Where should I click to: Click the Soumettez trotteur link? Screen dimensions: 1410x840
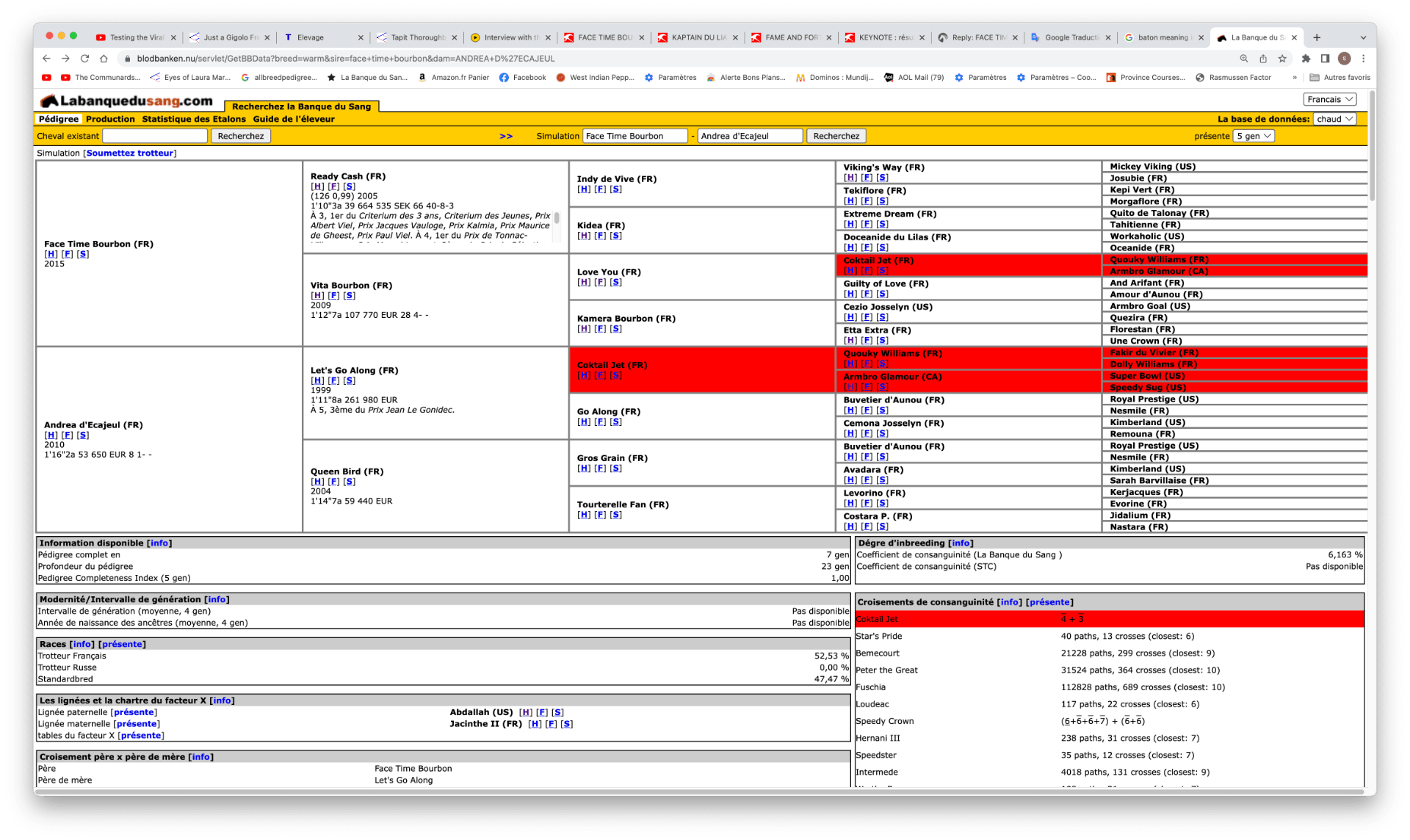tap(130, 153)
